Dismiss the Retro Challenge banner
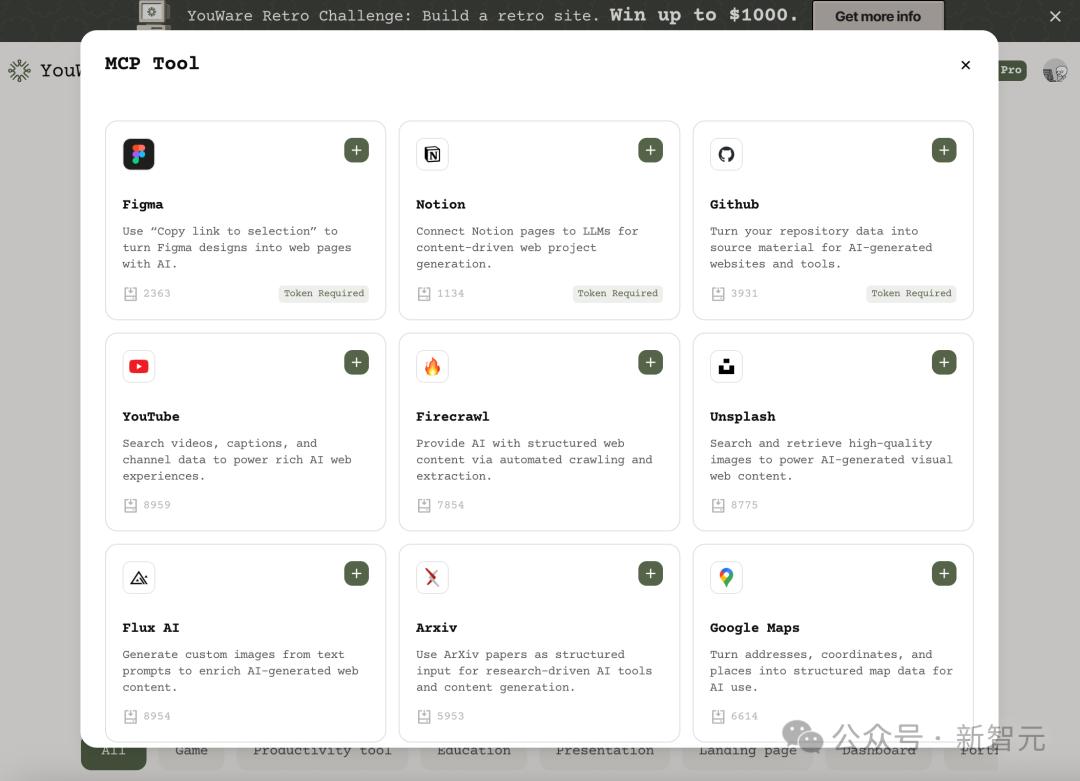 [x=1055, y=16]
